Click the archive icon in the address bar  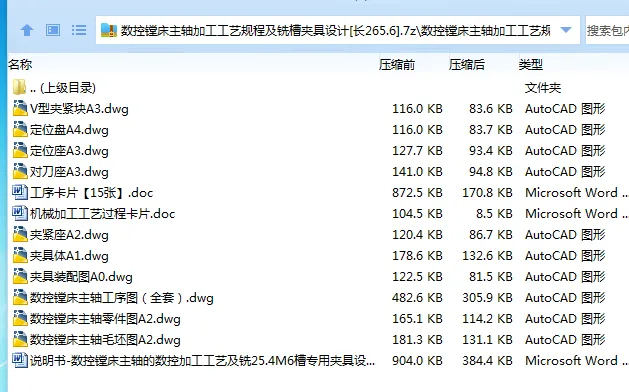click(x=109, y=30)
